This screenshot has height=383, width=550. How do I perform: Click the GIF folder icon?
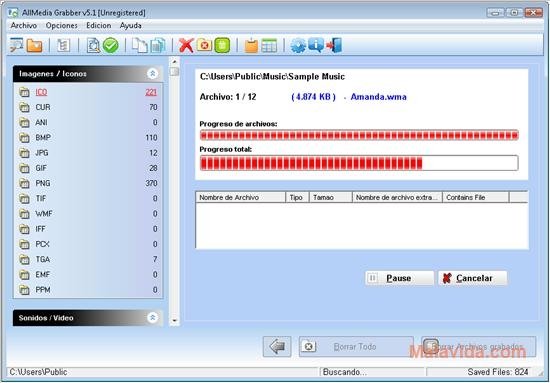click(24, 168)
